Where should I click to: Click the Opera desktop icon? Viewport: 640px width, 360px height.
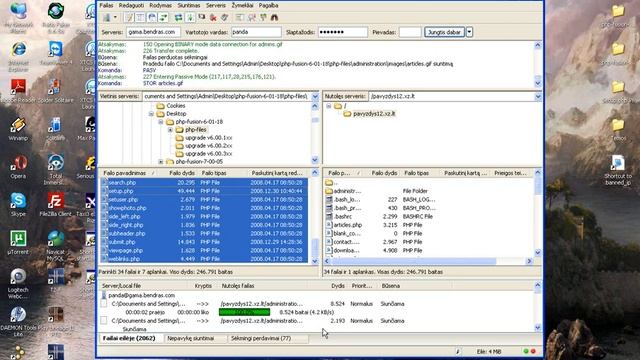click(x=18, y=167)
